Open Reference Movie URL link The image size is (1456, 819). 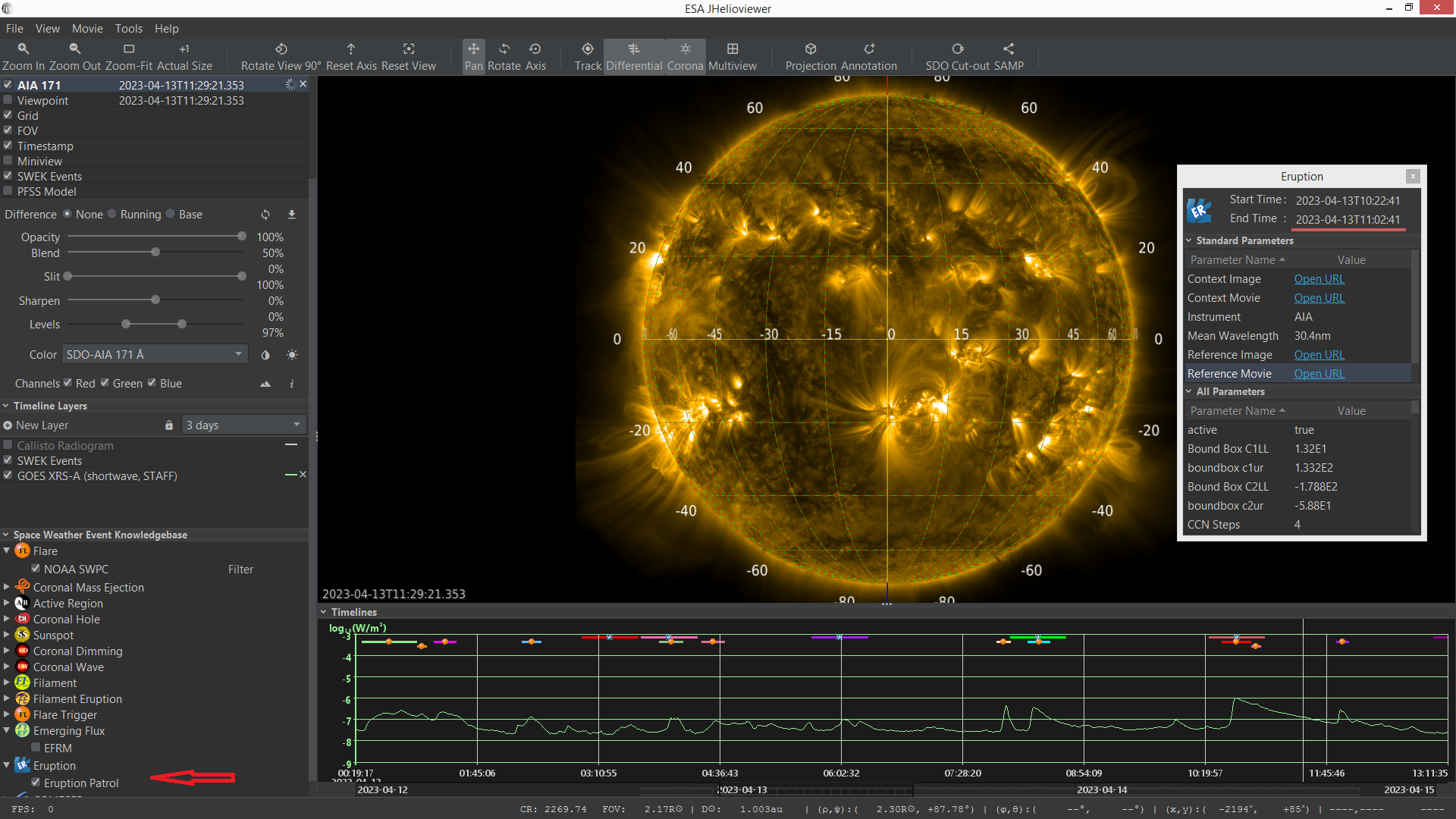point(1319,374)
